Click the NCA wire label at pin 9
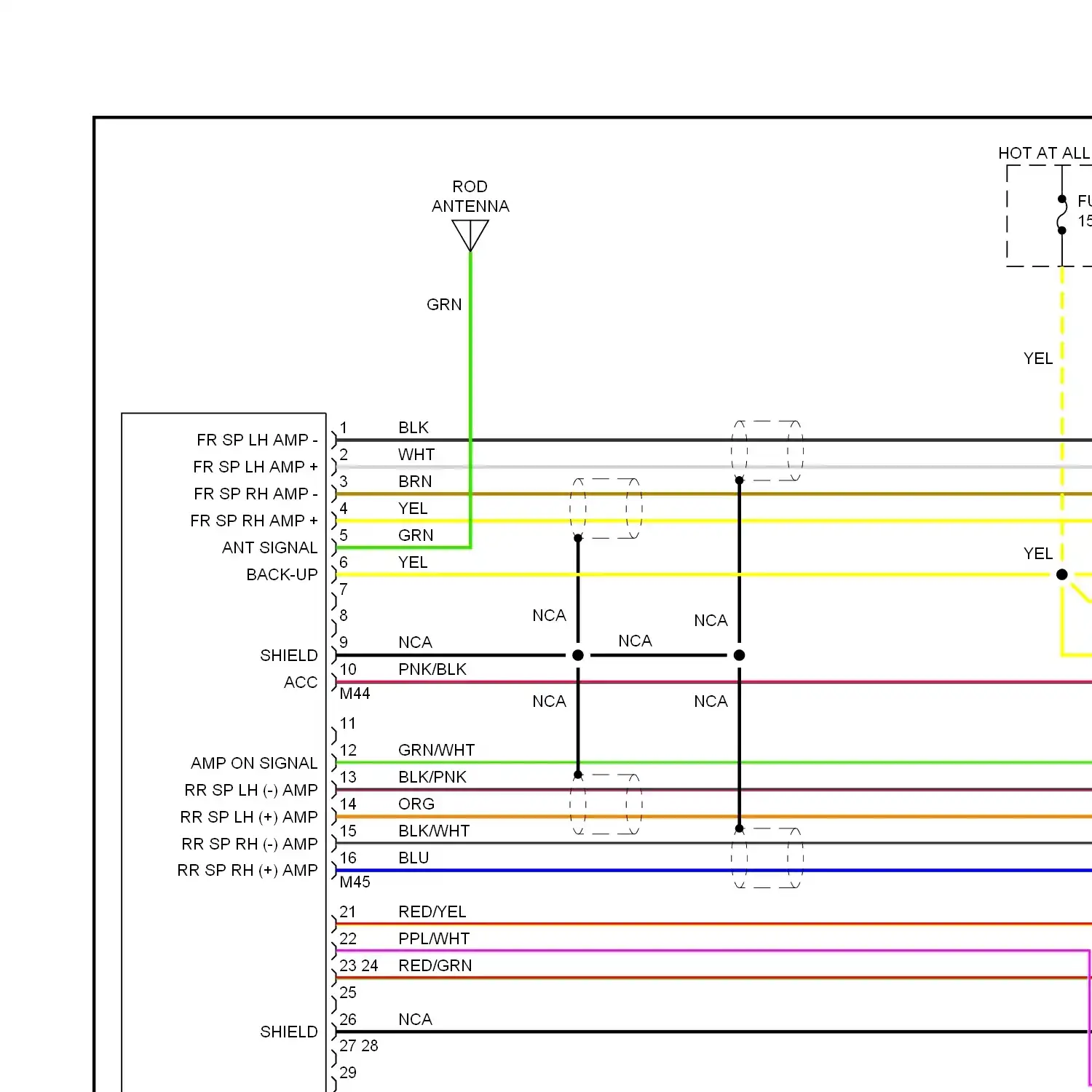Image resolution: width=1092 pixels, height=1092 pixels. tap(415, 642)
